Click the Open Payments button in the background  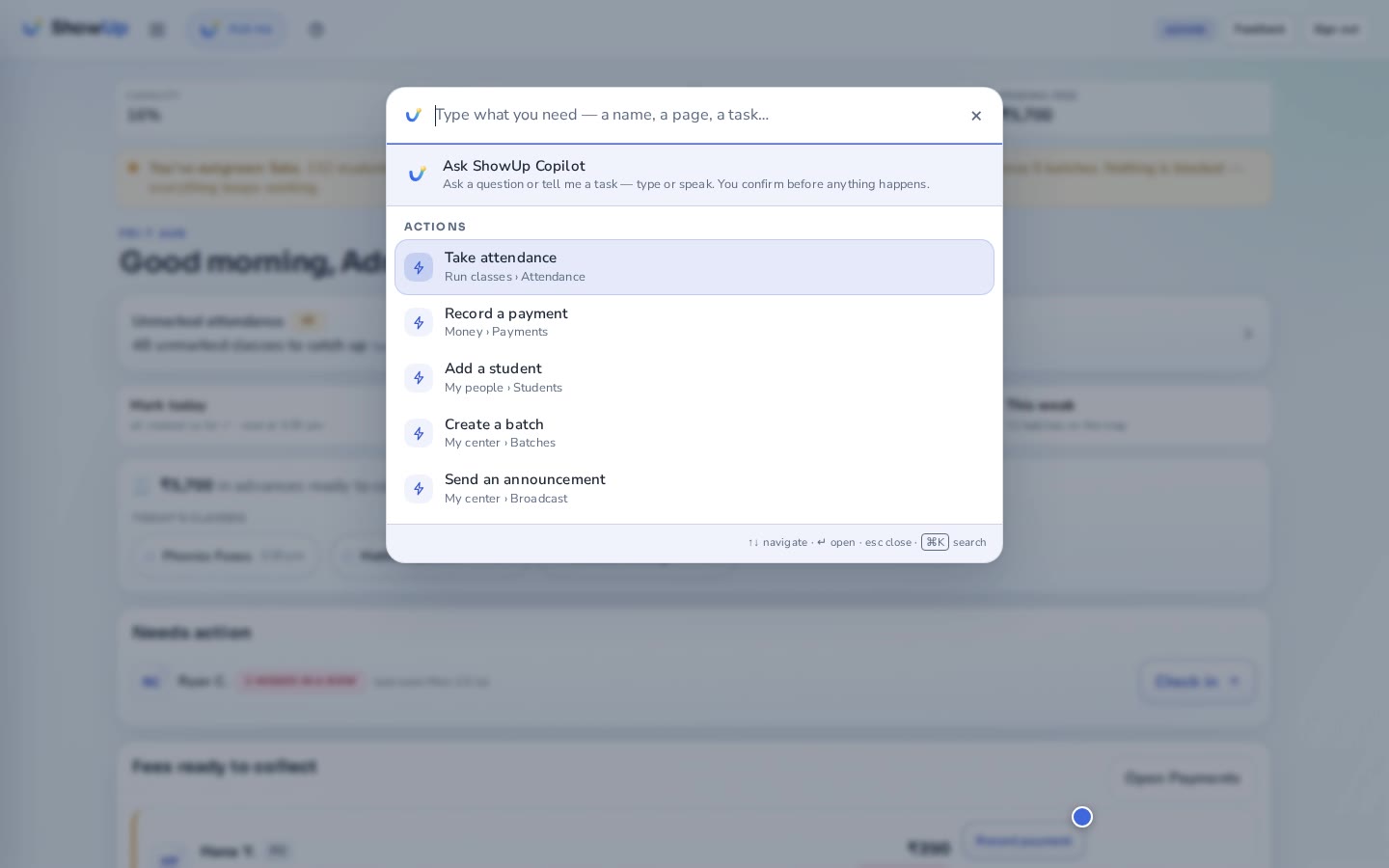tap(1182, 778)
